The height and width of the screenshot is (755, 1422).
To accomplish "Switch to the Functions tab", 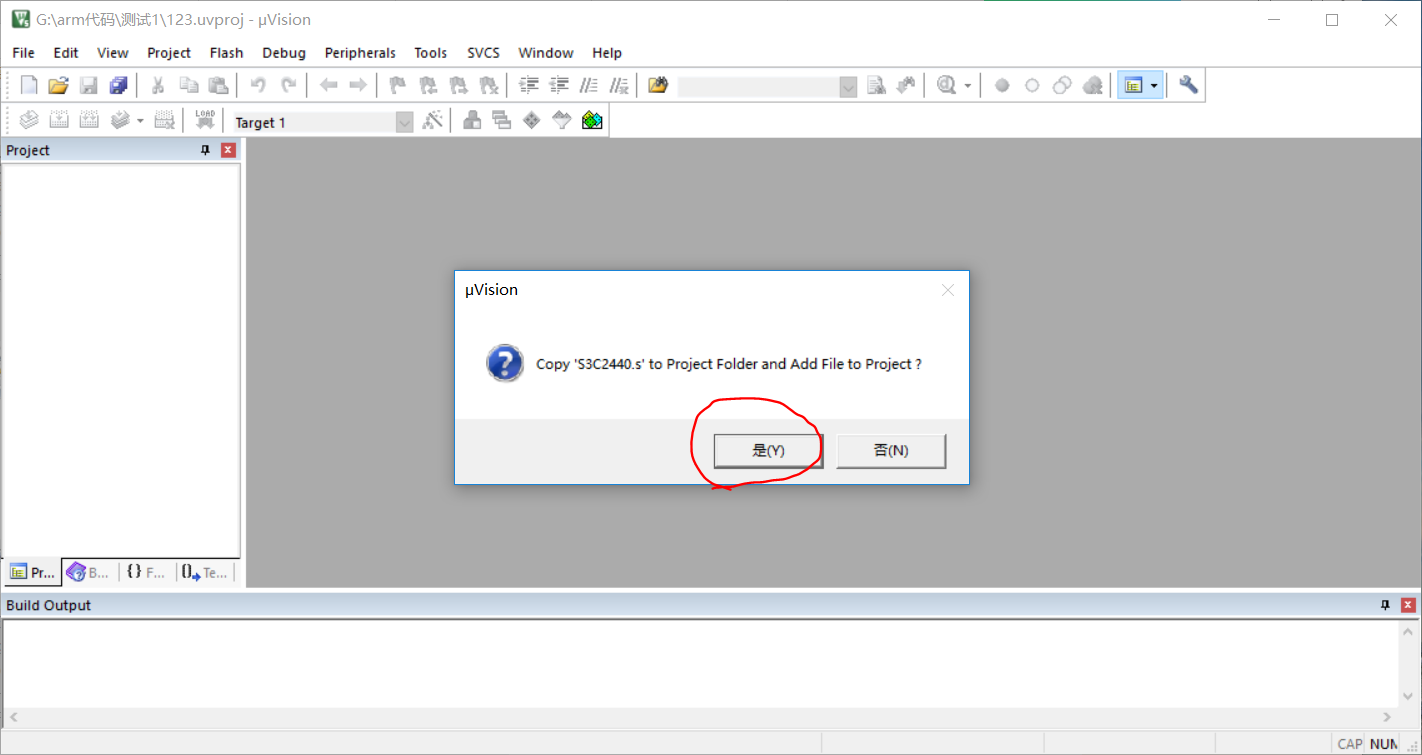I will pos(146,572).
